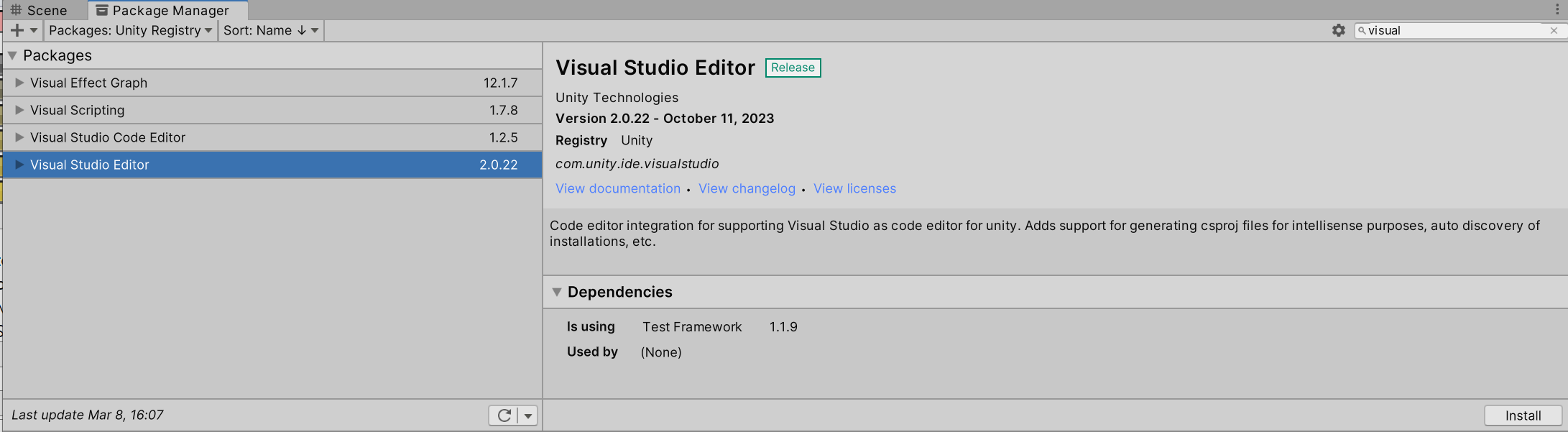1568x432 pixels.
Task: Expand the Visual Studio Editor versions arrow
Action: click(19, 165)
